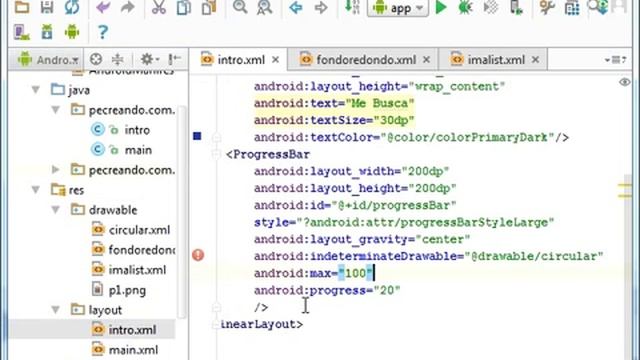Expand the second pecreando.com package
The image size is (640, 360).
tap(56, 169)
